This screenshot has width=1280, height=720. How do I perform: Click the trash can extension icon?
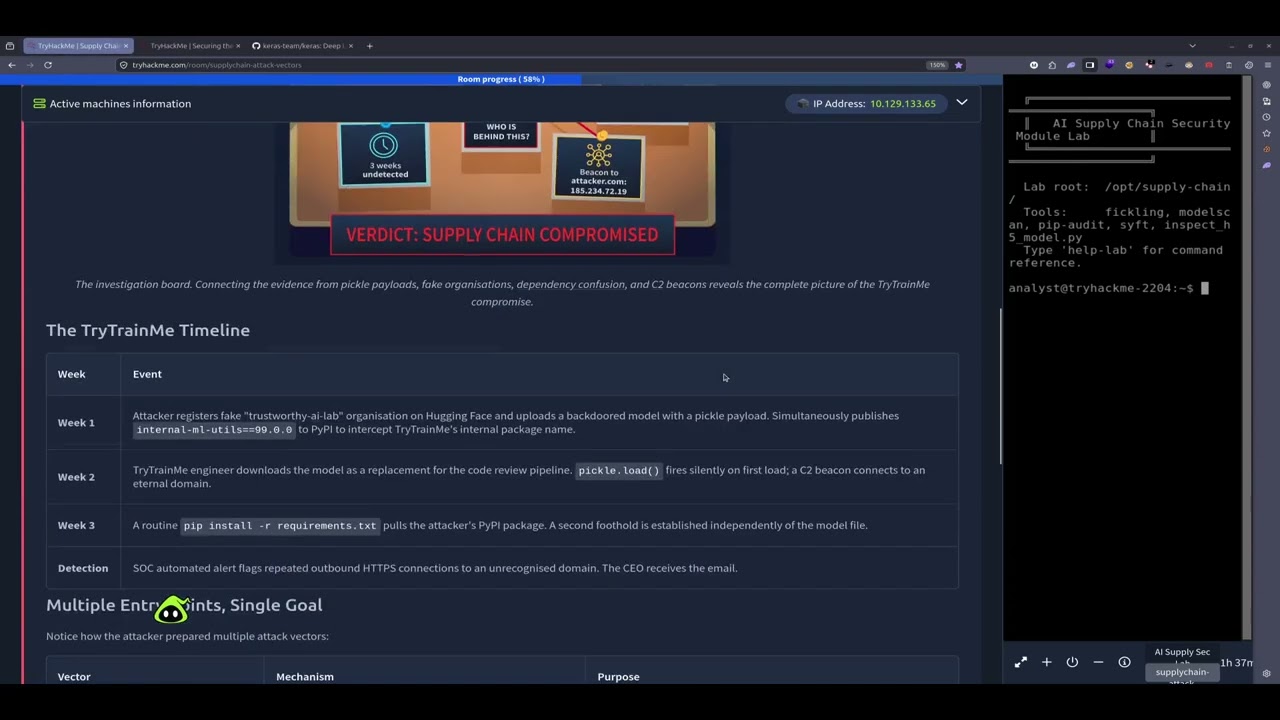pos(1229,65)
